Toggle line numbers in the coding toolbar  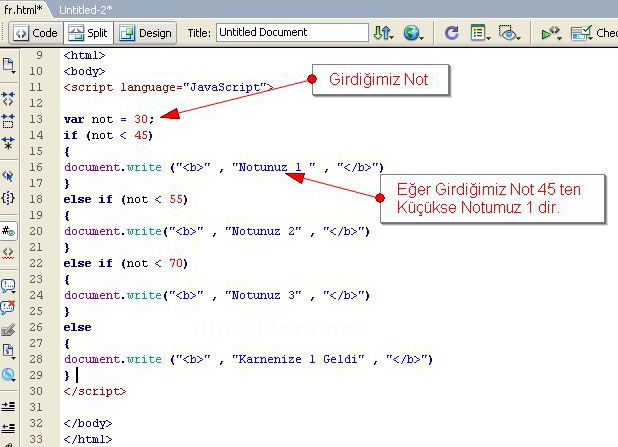[x=9, y=230]
